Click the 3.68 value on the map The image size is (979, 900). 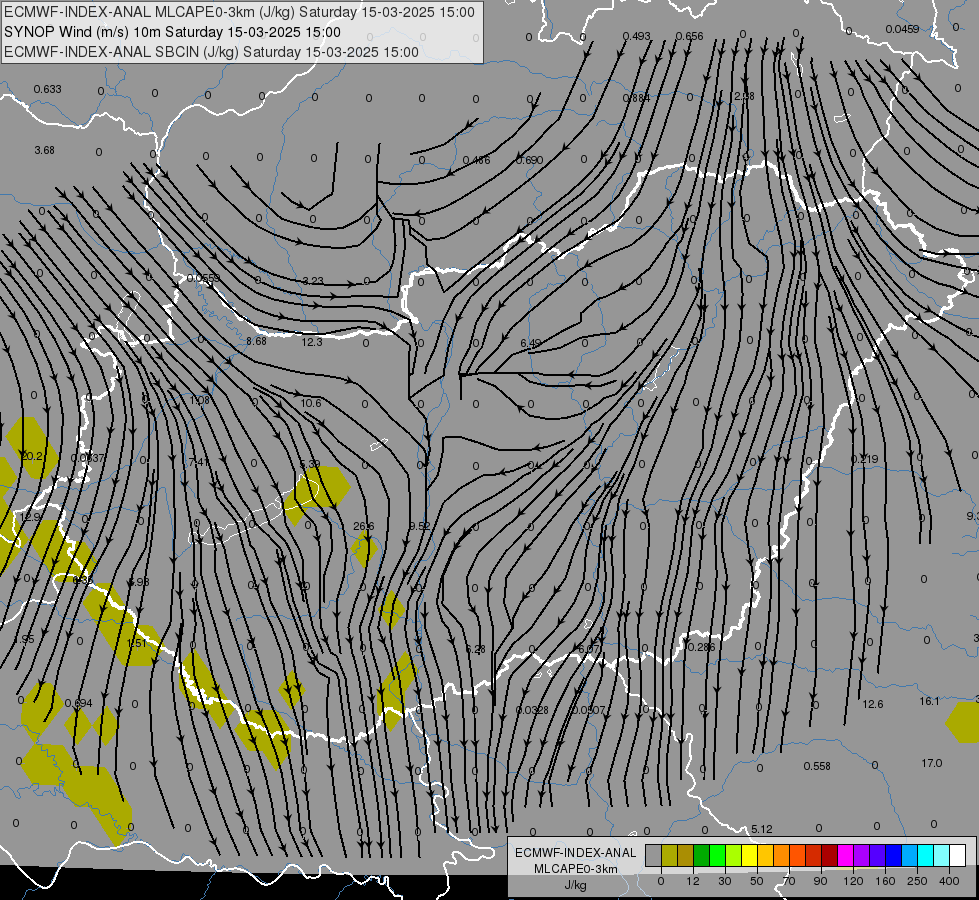44,151
